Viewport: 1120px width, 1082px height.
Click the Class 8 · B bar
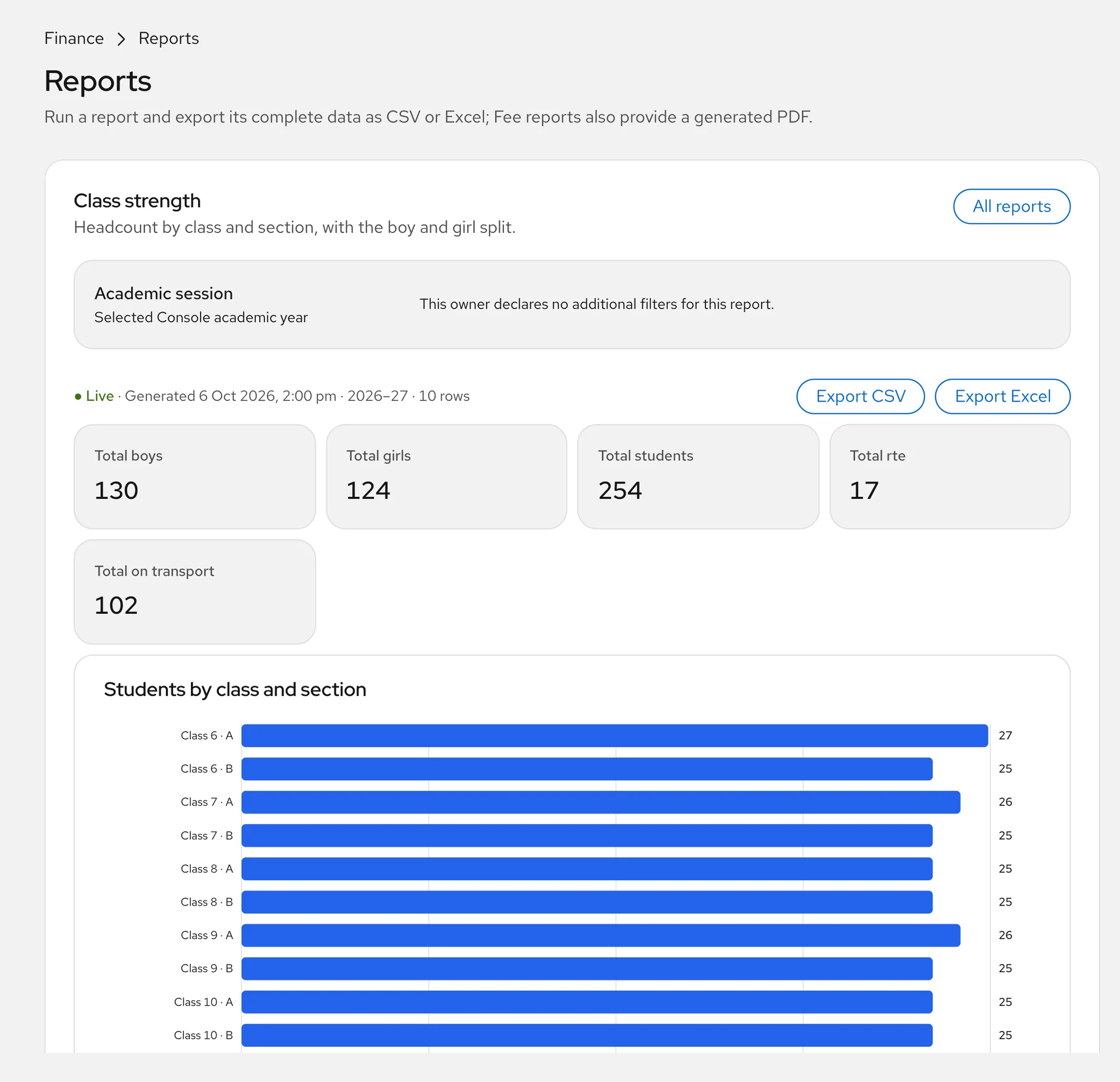click(x=587, y=902)
